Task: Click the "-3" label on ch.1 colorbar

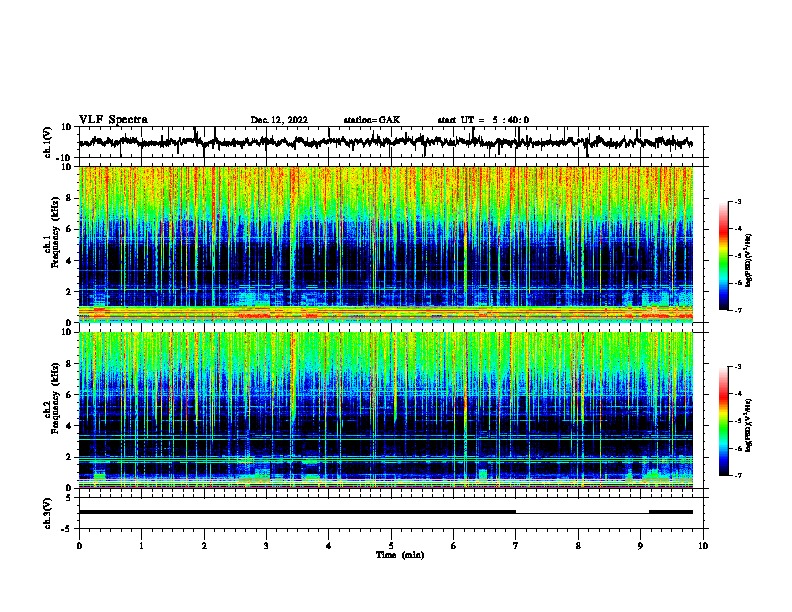Action: pos(737,202)
